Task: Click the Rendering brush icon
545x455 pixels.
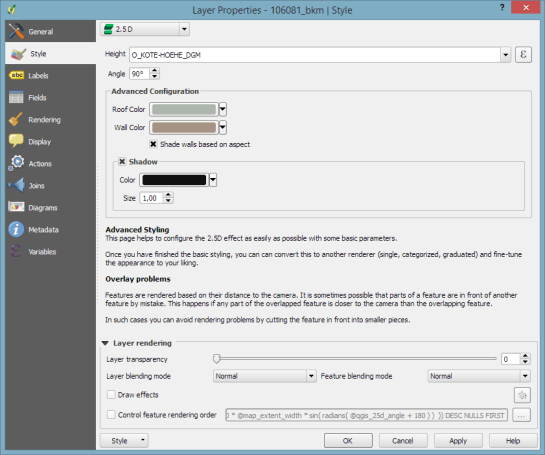Action: [x=16, y=119]
